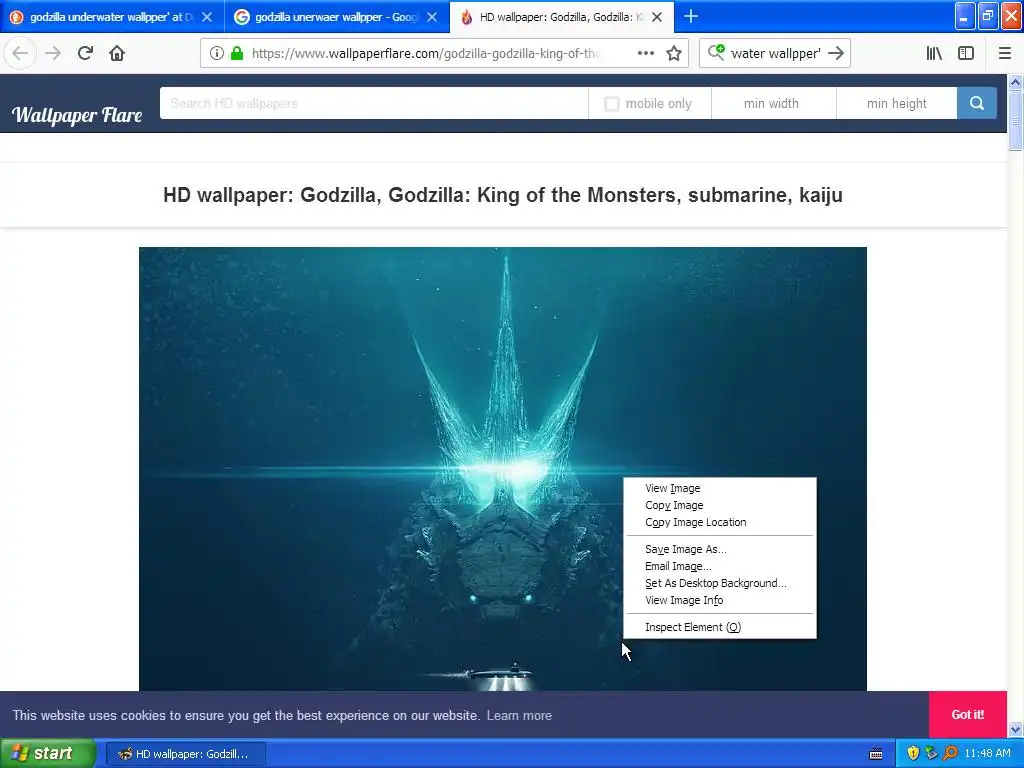Screen dimensions: 1024x768
Task: Click the Wallpaper Flare site logo
Action: tap(77, 115)
